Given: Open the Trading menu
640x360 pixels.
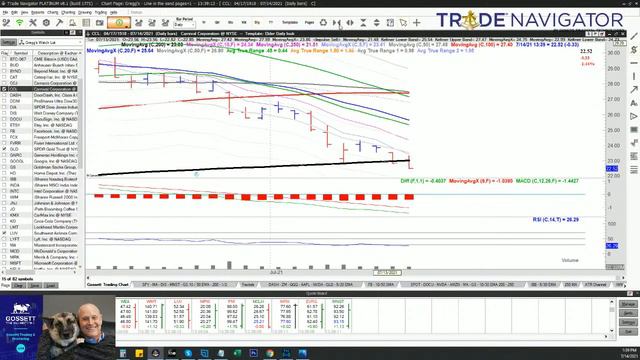Looking at the screenshot, I should point(101,13).
